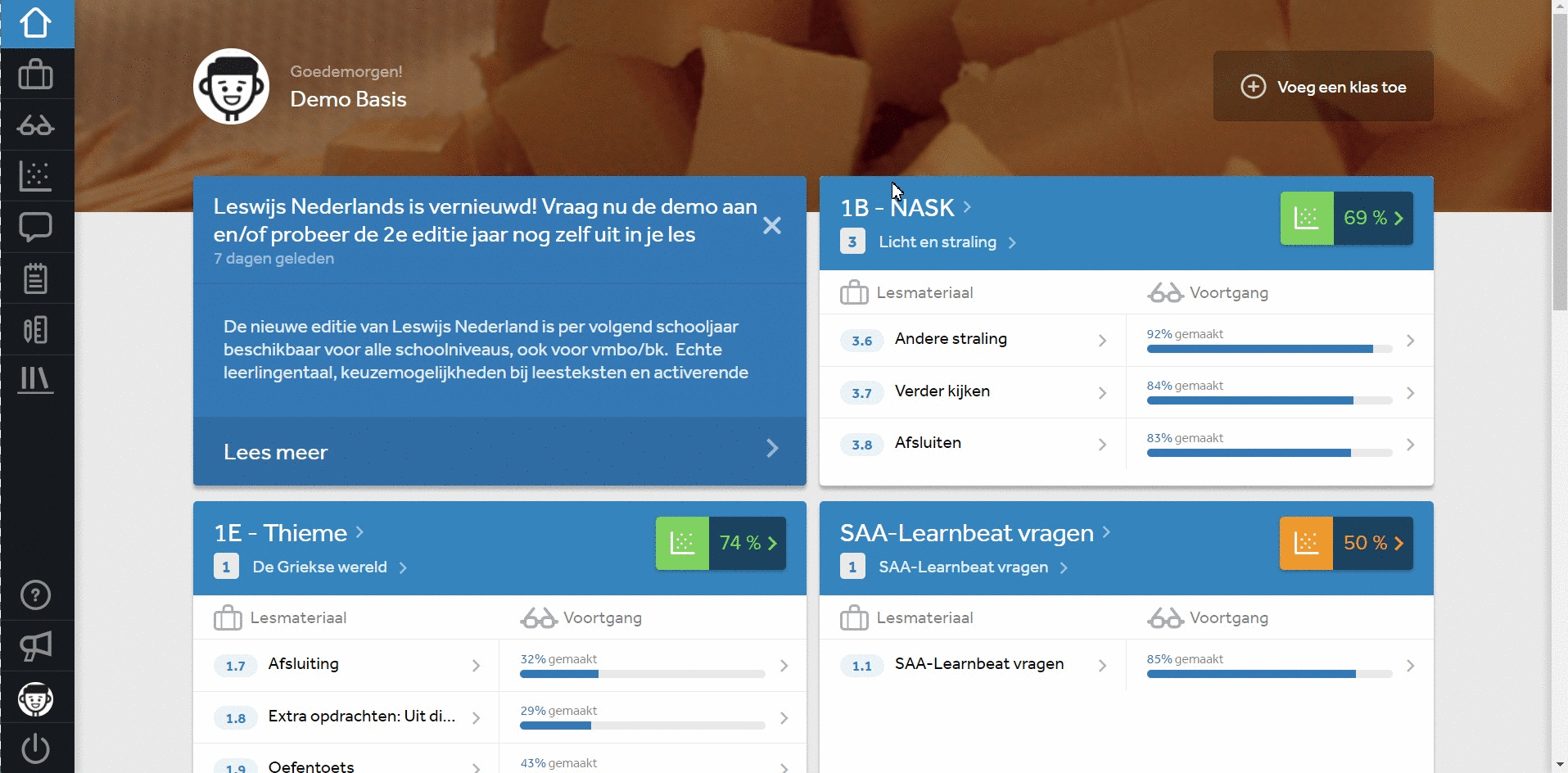Open lesson 3.7 Verder kijken
The image size is (1568, 773).
(x=973, y=392)
